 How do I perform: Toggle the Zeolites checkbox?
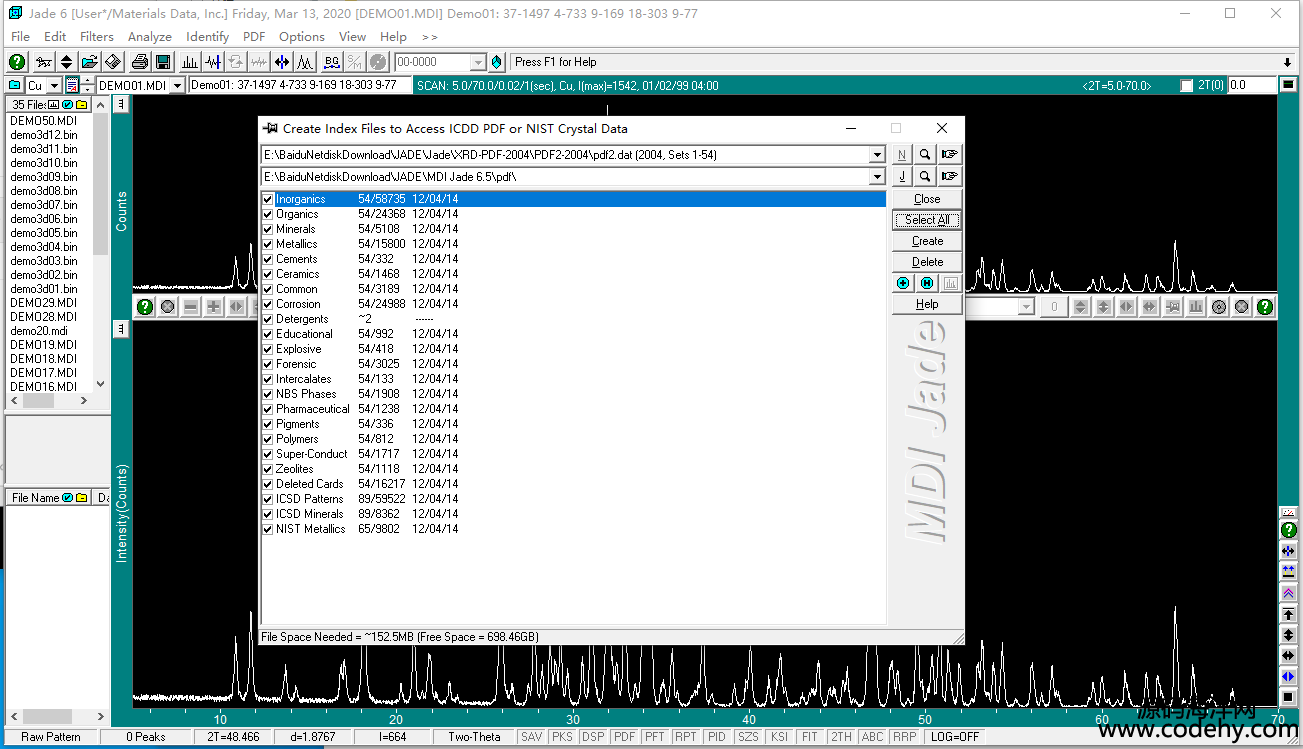click(x=268, y=469)
